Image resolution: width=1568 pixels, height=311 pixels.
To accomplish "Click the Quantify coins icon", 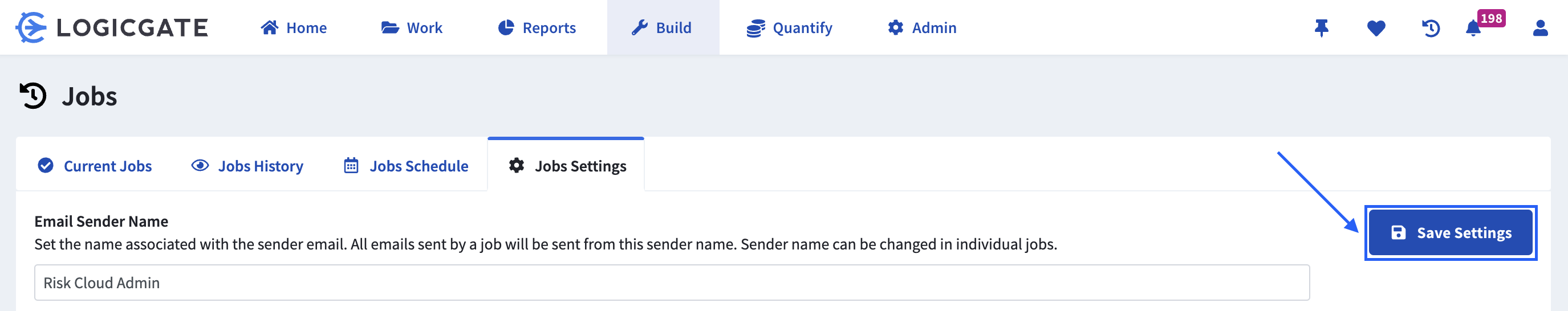I will tap(755, 28).
